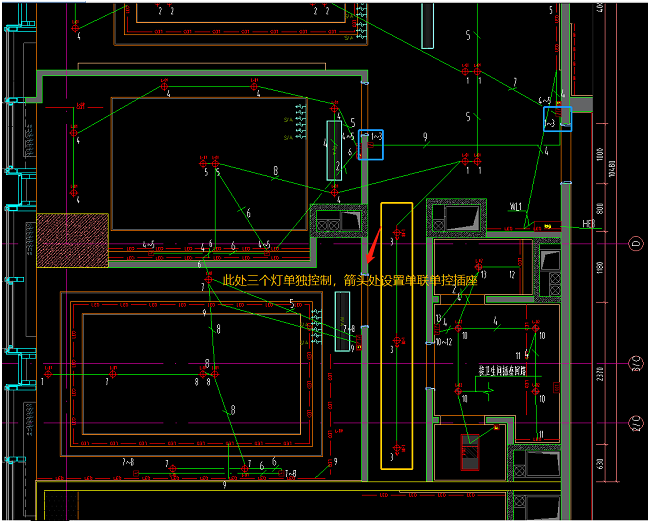Select the 800 dimension text
The width and height of the screenshot is (648, 521).
(x=600, y=208)
